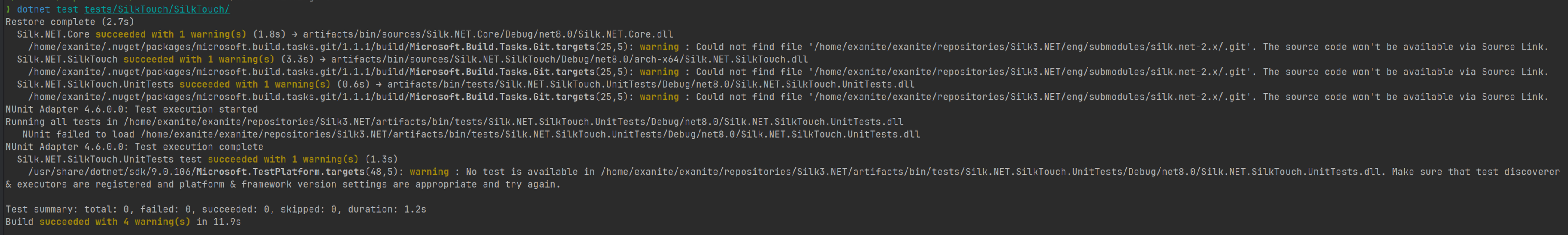Click the 'NUnit failed to load' message

pyautogui.click(x=471, y=134)
